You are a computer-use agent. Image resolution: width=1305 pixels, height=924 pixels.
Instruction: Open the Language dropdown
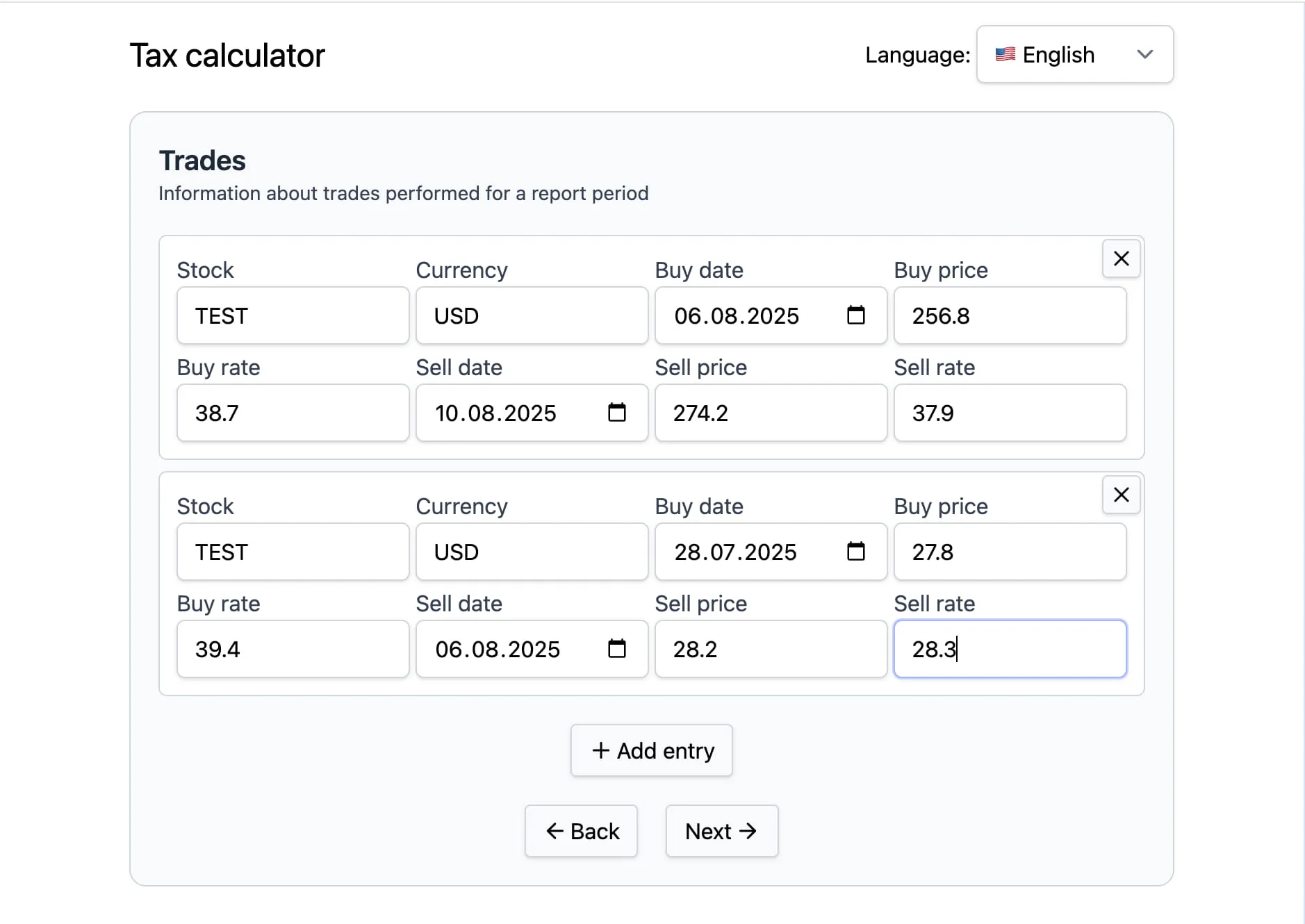1074,54
